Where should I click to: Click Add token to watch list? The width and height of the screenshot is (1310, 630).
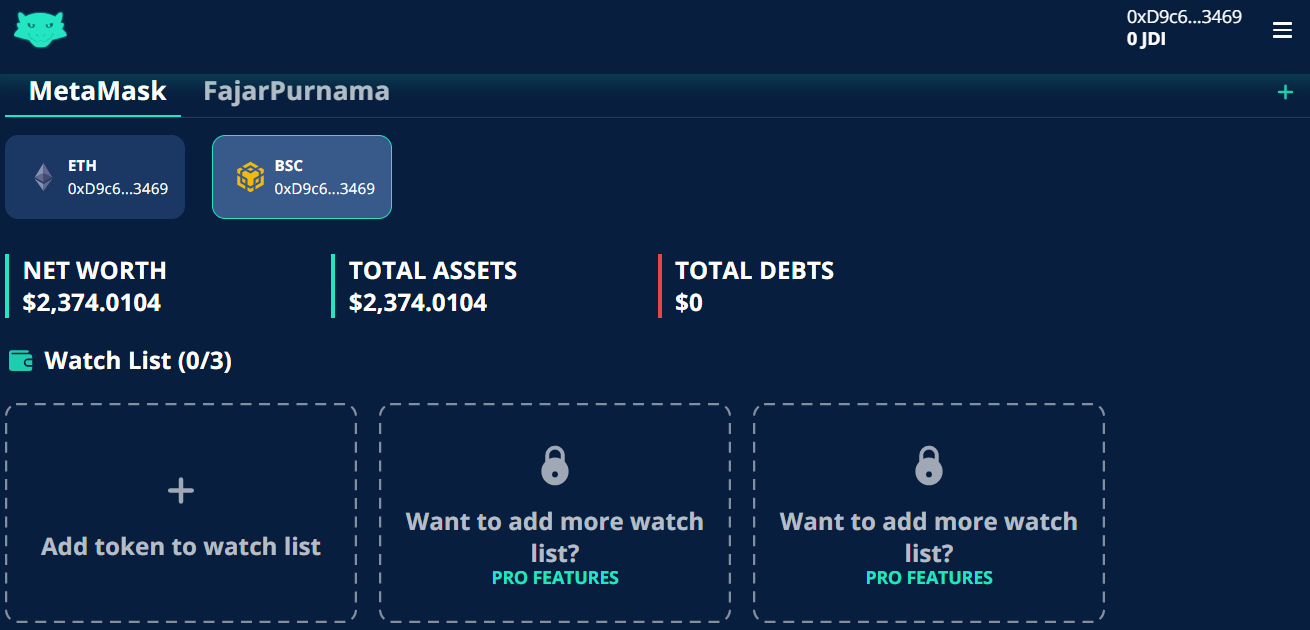[181, 547]
